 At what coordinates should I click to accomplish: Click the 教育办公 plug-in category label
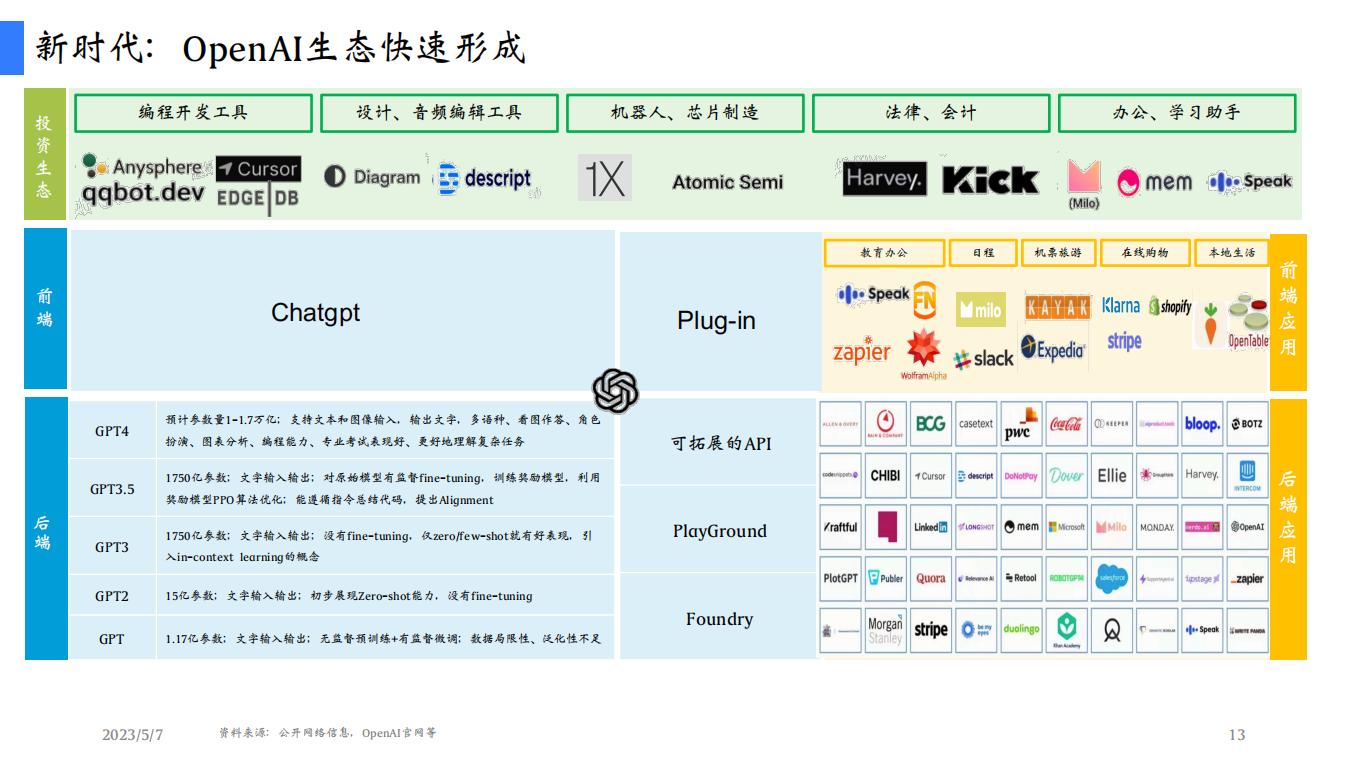coord(884,253)
